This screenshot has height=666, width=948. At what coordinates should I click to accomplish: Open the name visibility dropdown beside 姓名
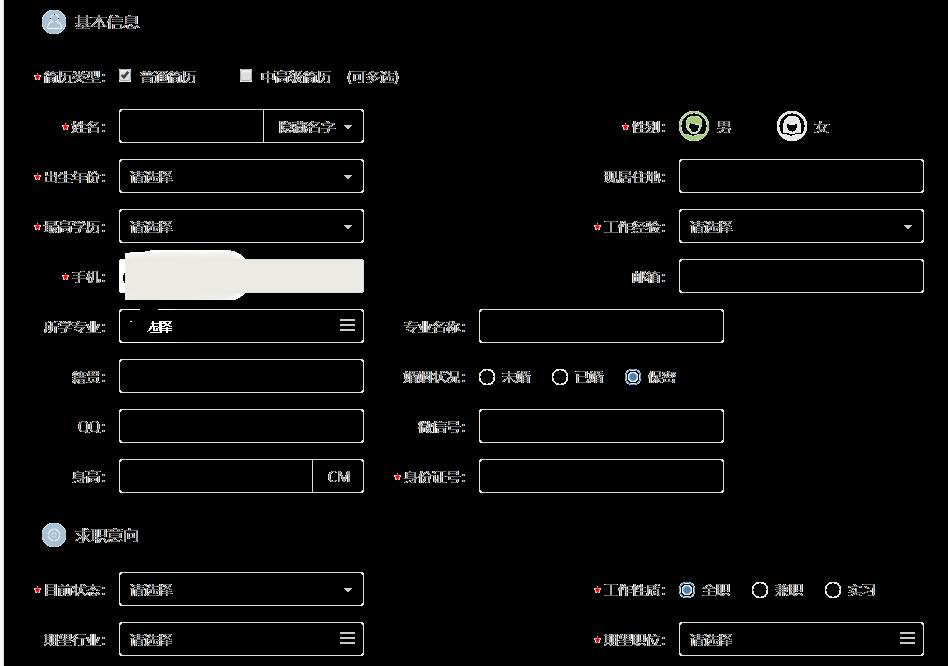(313, 127)
